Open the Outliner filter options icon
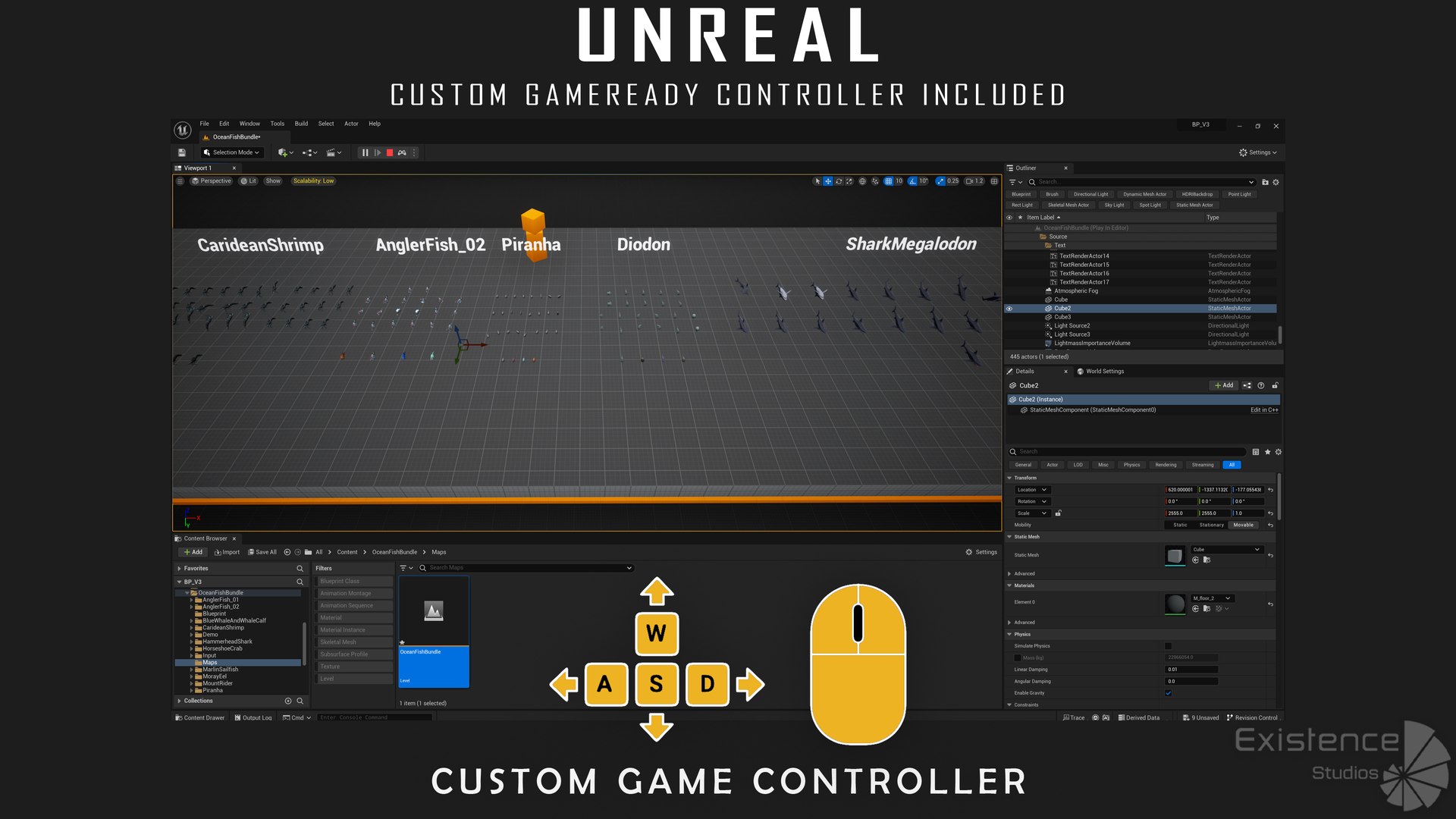This screenshot has width=1456, height=819. click(x=1015, y=182)
